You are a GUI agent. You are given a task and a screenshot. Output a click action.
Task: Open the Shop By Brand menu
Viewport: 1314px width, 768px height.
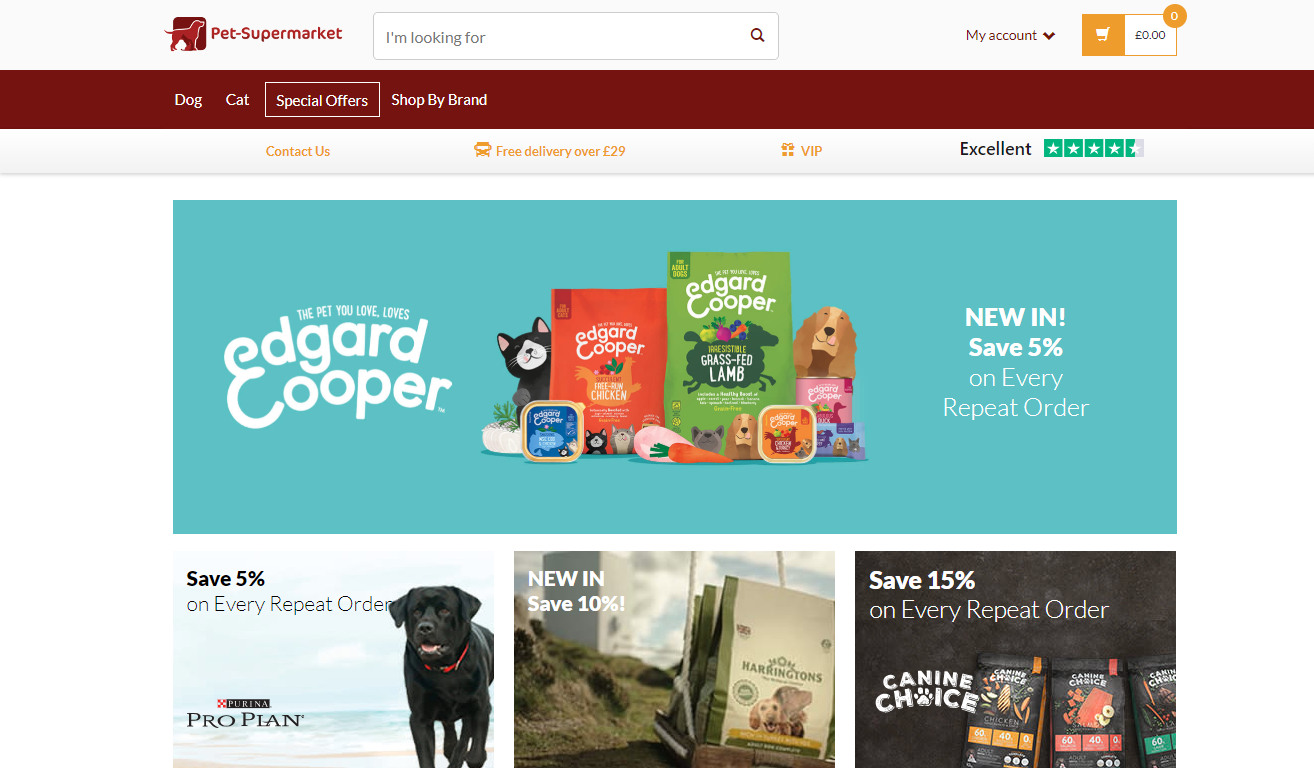[x=439, y=100]
